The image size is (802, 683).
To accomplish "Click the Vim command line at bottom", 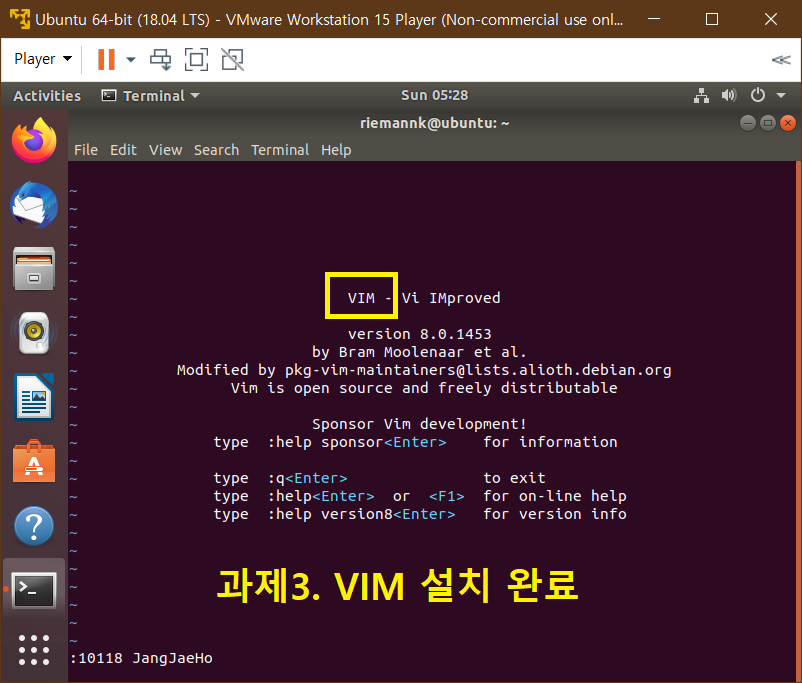I will pos(432,658).
